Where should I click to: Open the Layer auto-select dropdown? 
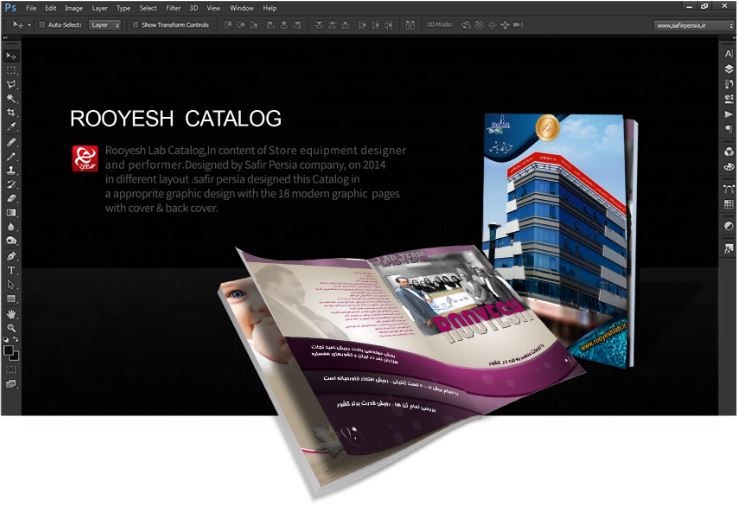[x=105, y=24]
